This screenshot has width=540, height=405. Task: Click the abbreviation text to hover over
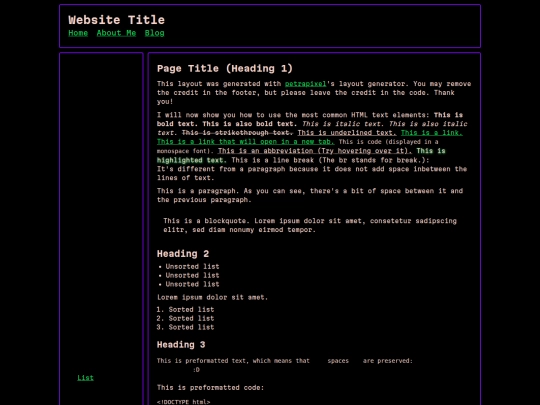[x=315, y=151]
